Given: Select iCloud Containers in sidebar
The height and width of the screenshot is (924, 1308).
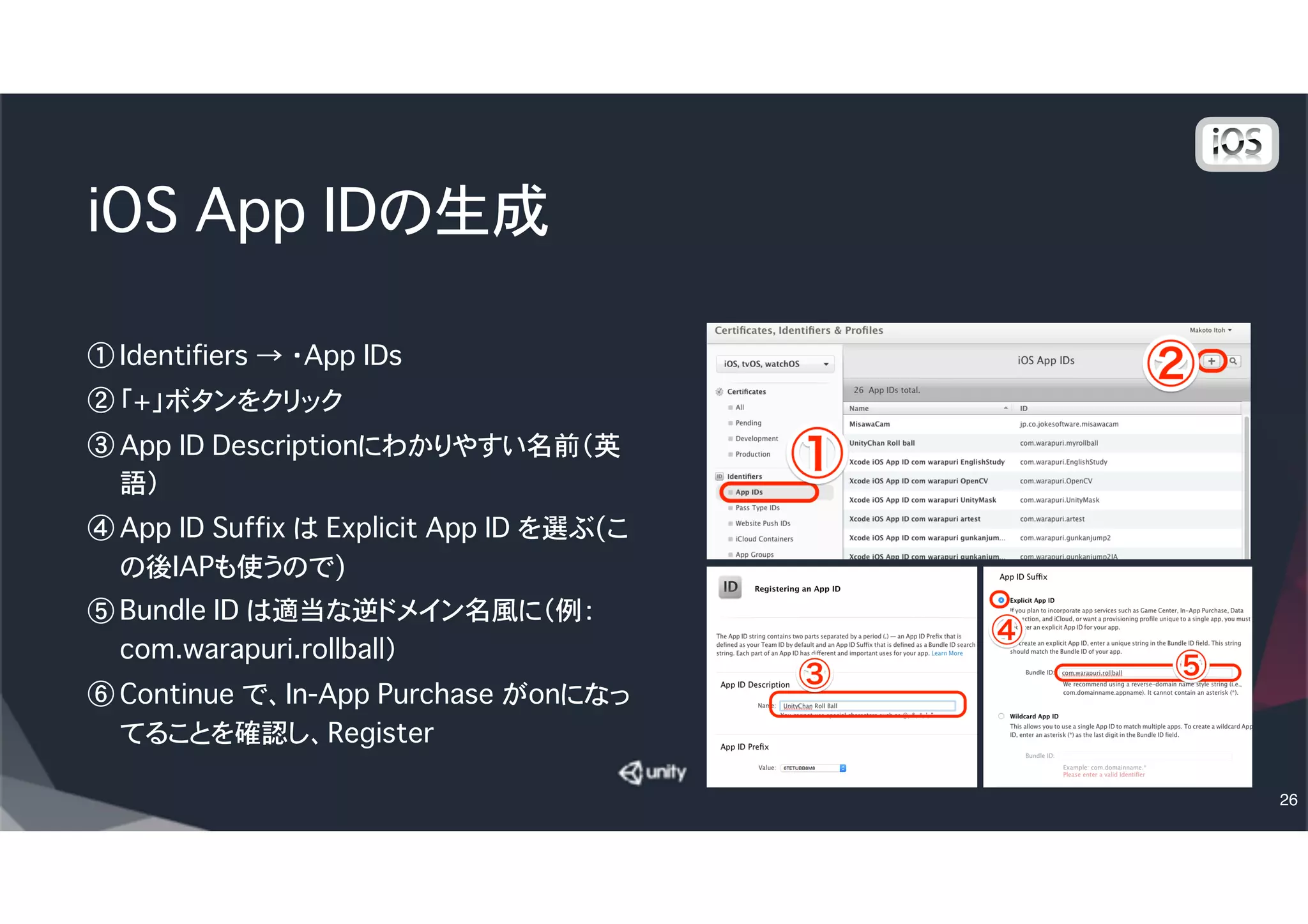Looking at the screenshot, I should coord(764,540).
